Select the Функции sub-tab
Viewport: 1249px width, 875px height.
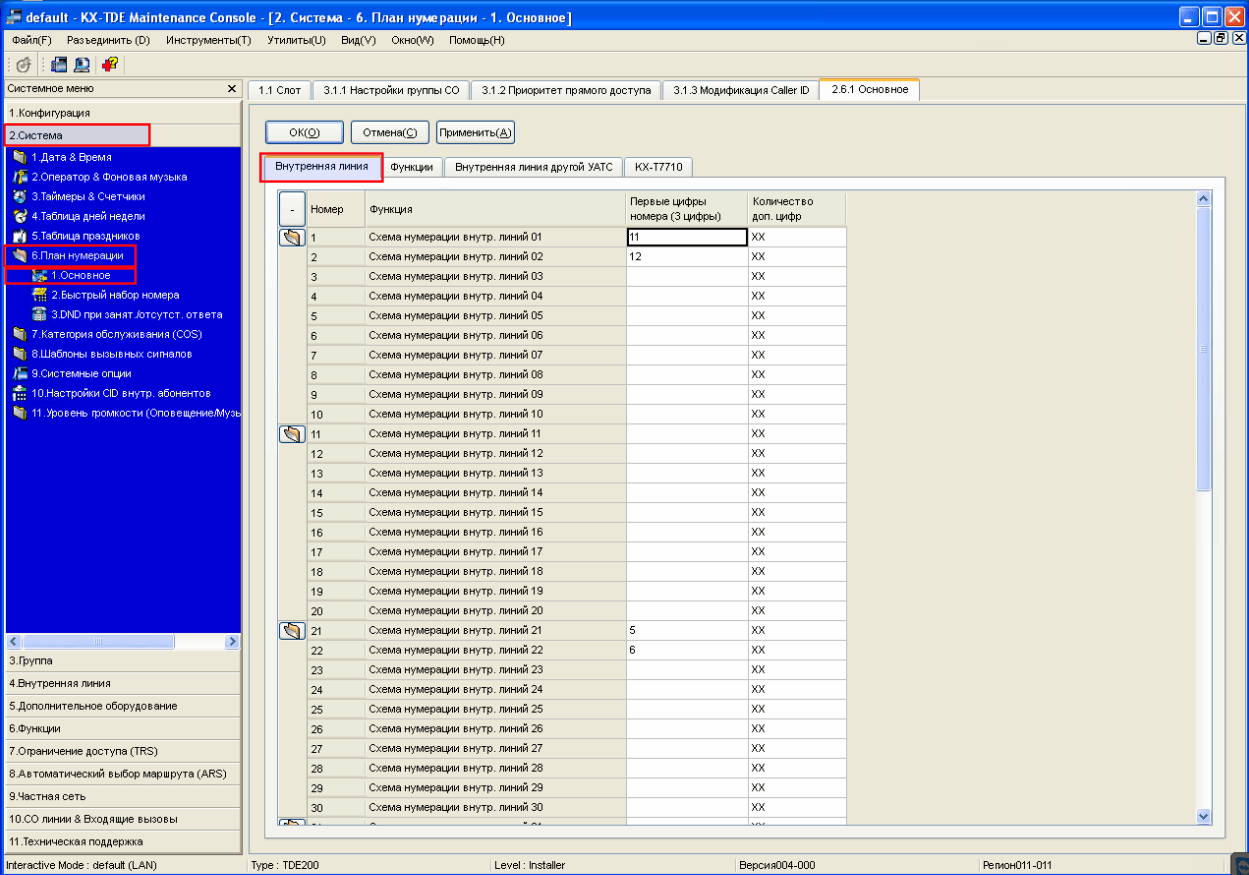click(x=412, y=167)
